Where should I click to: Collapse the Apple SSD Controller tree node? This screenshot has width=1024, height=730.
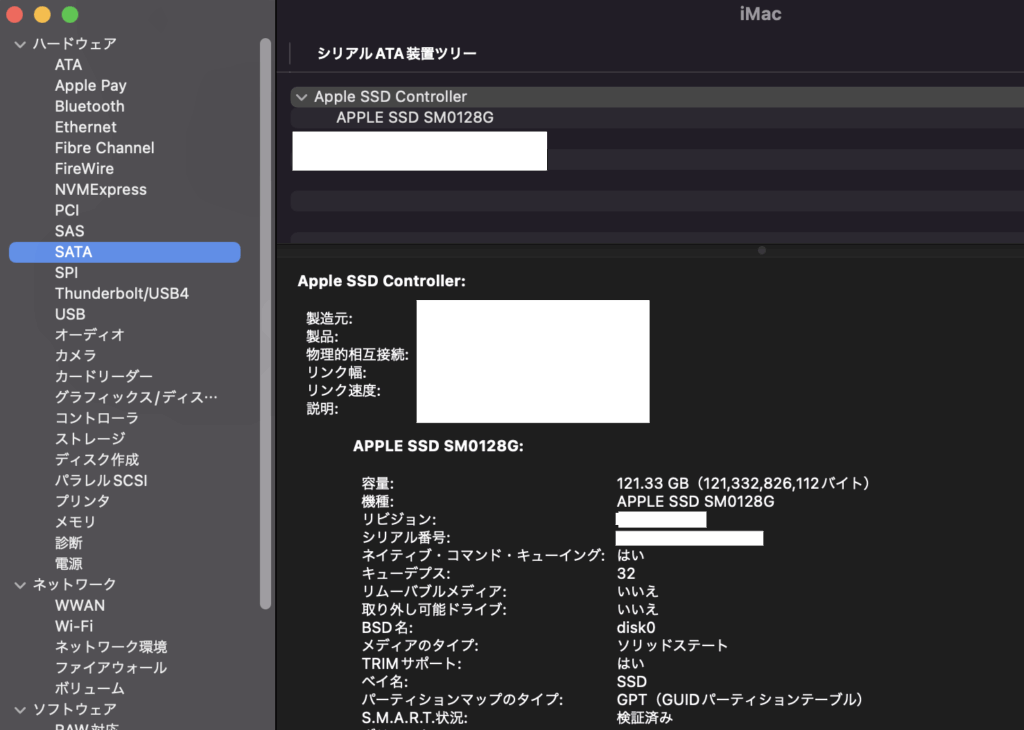click(301, 97)
